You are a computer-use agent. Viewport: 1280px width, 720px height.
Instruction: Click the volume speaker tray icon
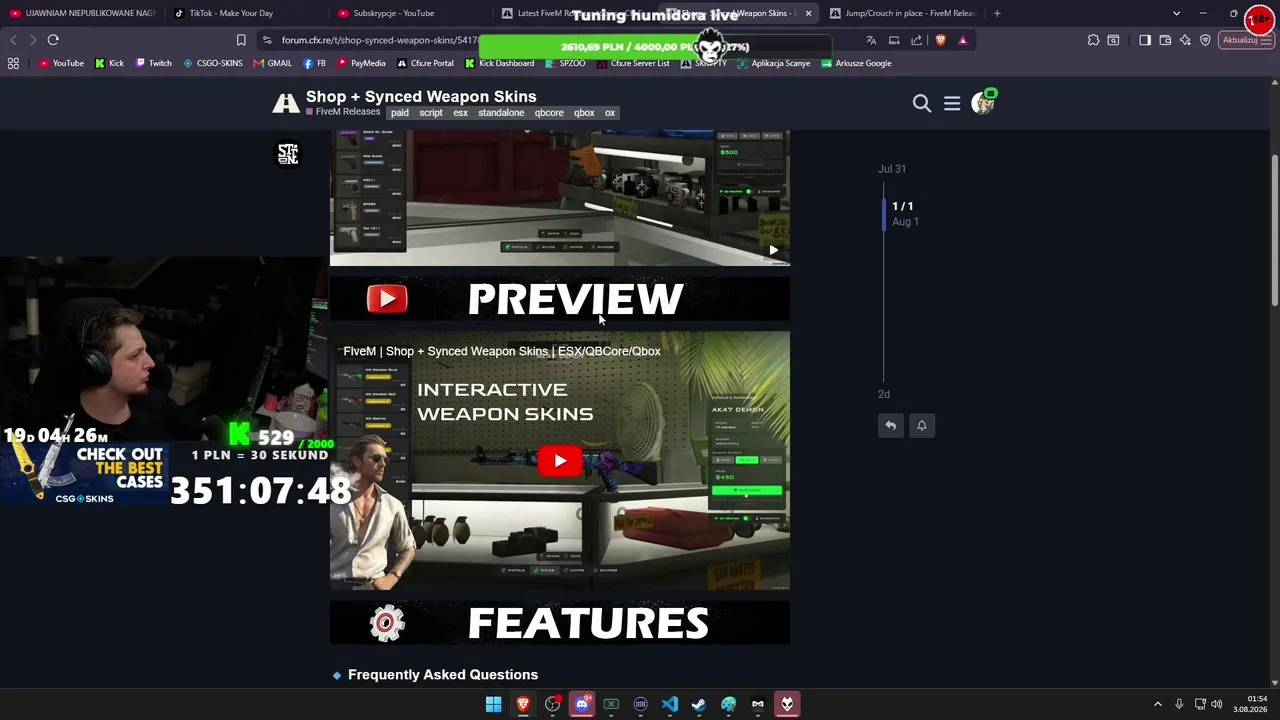[1216, 704]
